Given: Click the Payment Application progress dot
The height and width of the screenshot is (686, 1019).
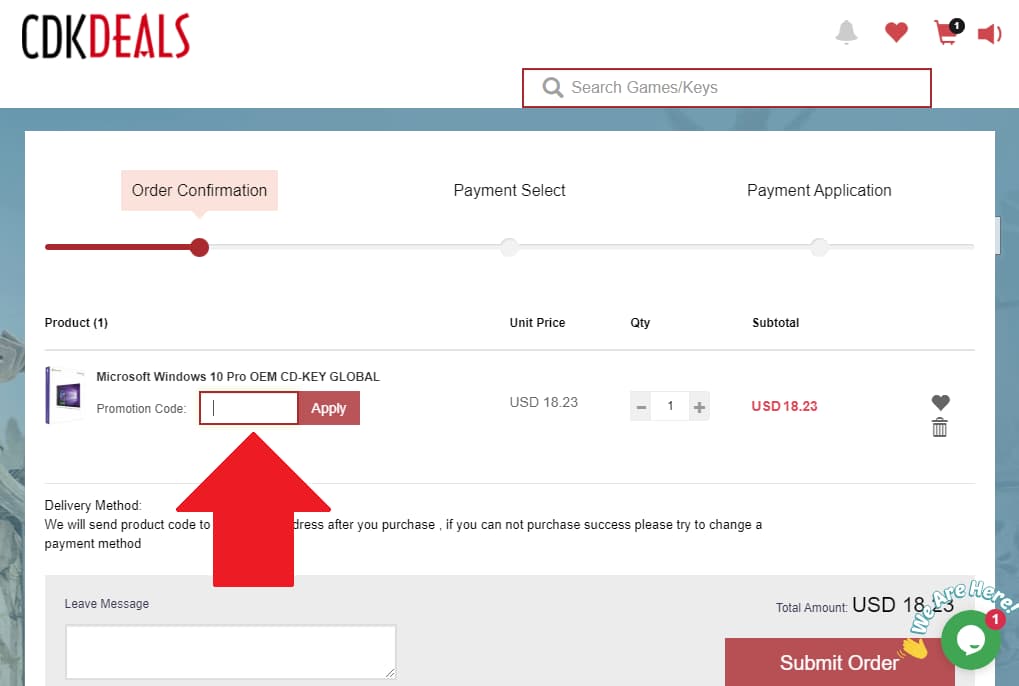Looking at the screenshot, I should [819, 248].
